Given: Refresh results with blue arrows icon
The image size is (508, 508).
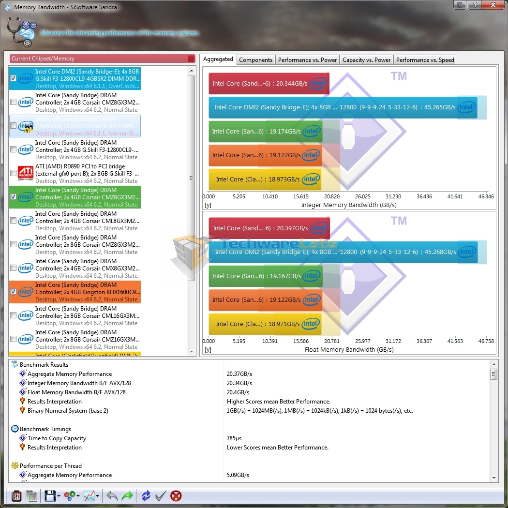Looking at the screenshot, I should [146, 496].
